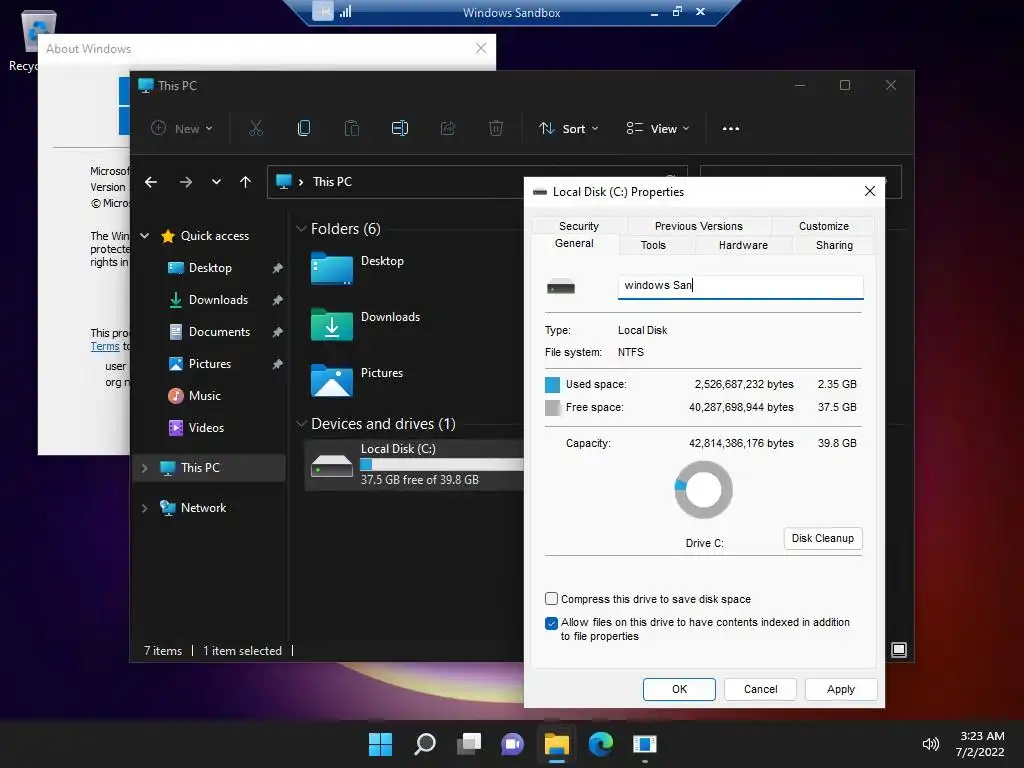1024x768 pixels.
Task: Click the large icons view toggle at bottom right
Action: 899,650
